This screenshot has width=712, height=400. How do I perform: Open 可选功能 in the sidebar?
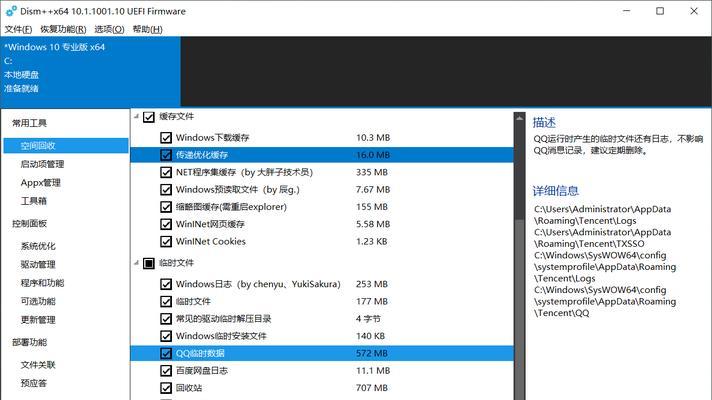[x=38, y=301]
